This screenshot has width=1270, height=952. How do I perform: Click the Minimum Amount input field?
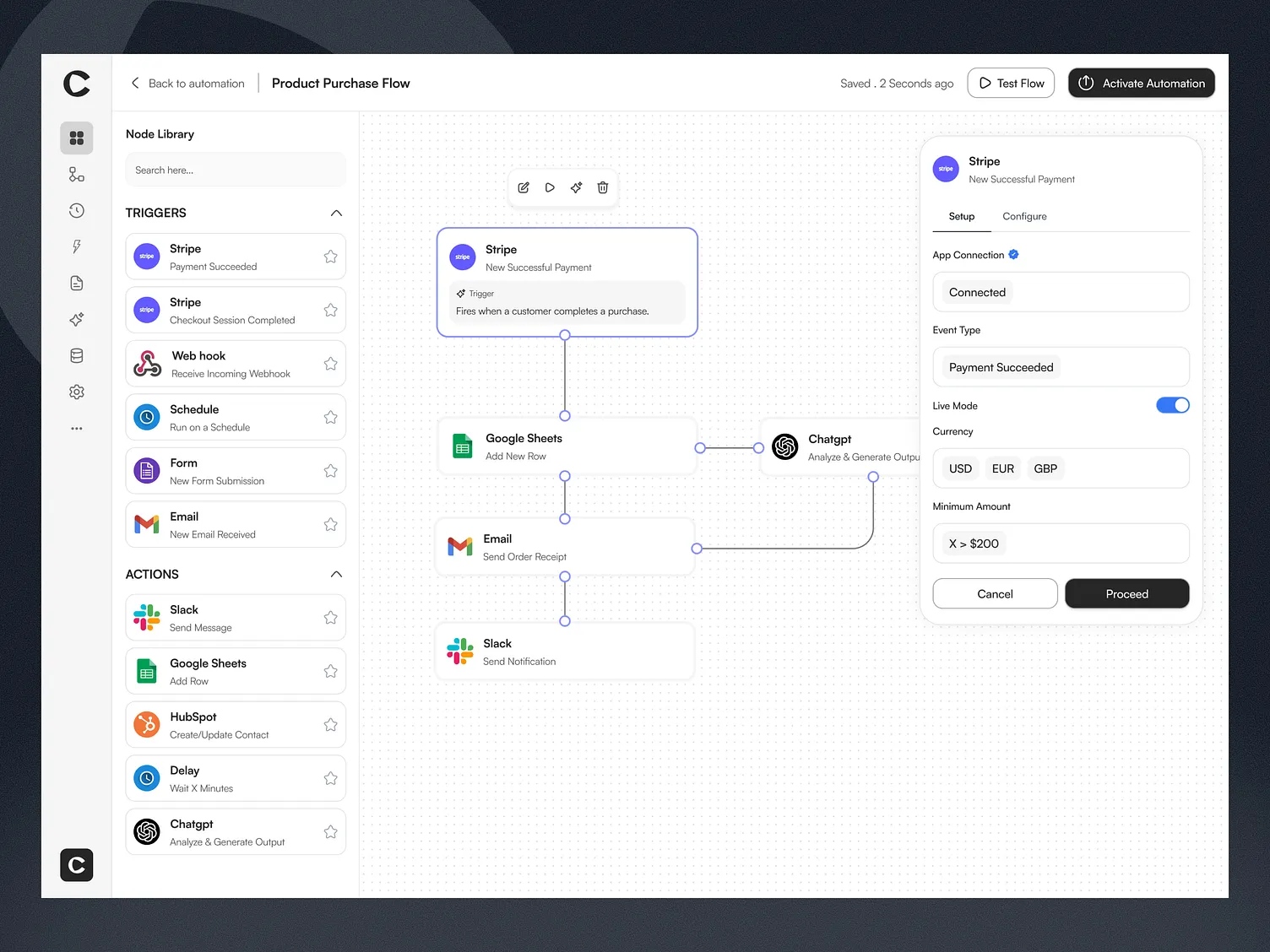1061,544
